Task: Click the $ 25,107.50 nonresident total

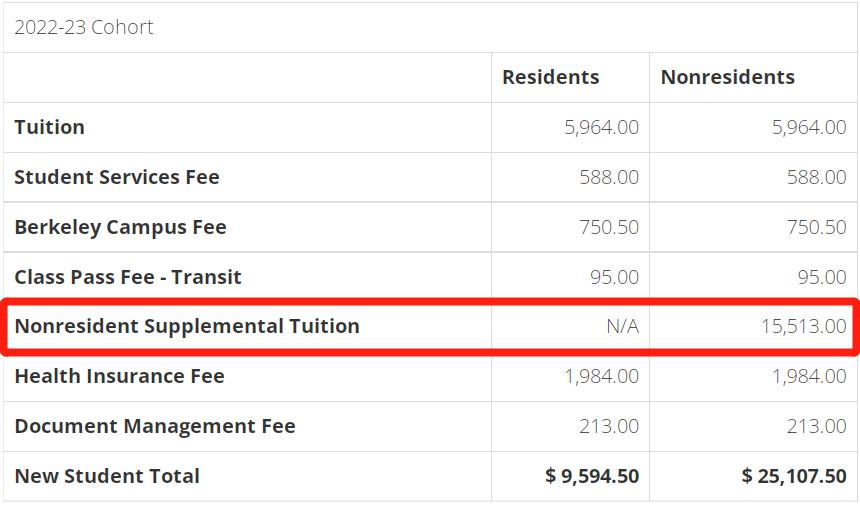Action: (x=794, y=476)
